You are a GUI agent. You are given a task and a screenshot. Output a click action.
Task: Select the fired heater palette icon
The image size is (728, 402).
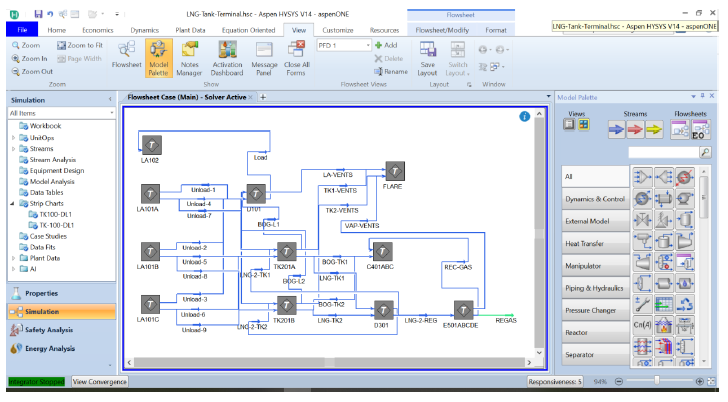663,324
